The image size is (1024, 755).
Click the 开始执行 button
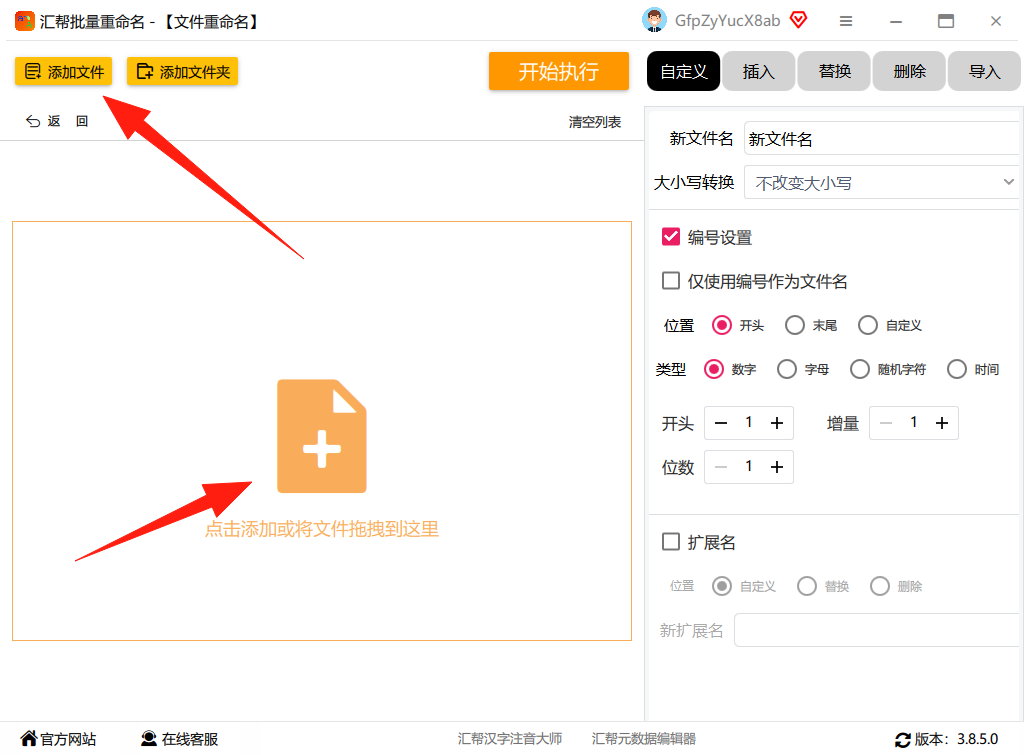558,71
